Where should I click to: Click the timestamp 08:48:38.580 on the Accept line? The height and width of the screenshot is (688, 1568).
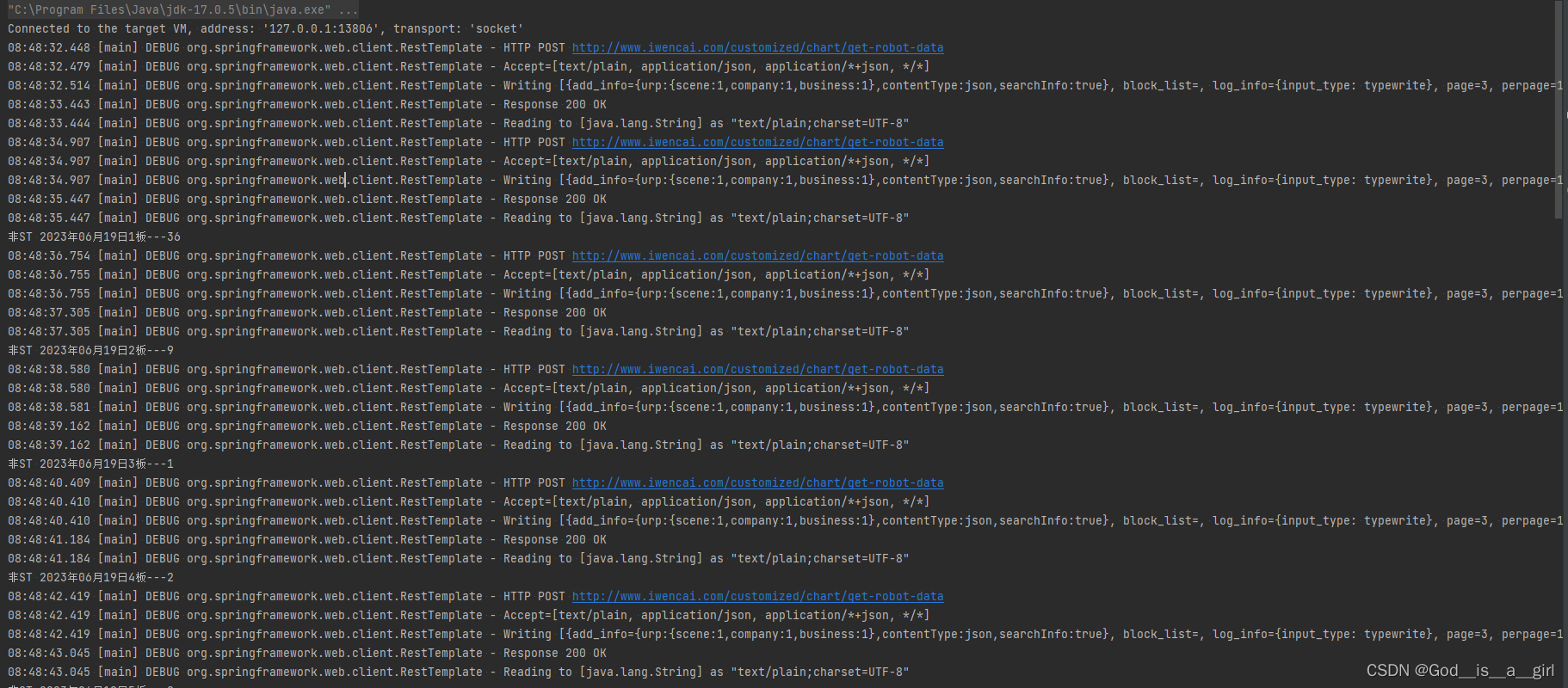click(49, 389)
